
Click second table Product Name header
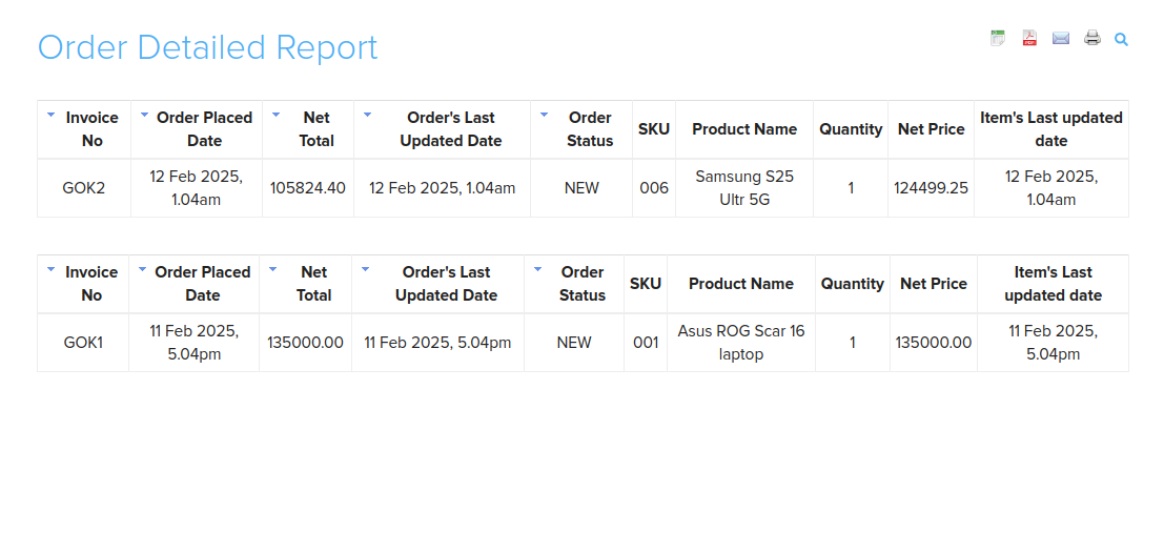click(x=741, y=283)
